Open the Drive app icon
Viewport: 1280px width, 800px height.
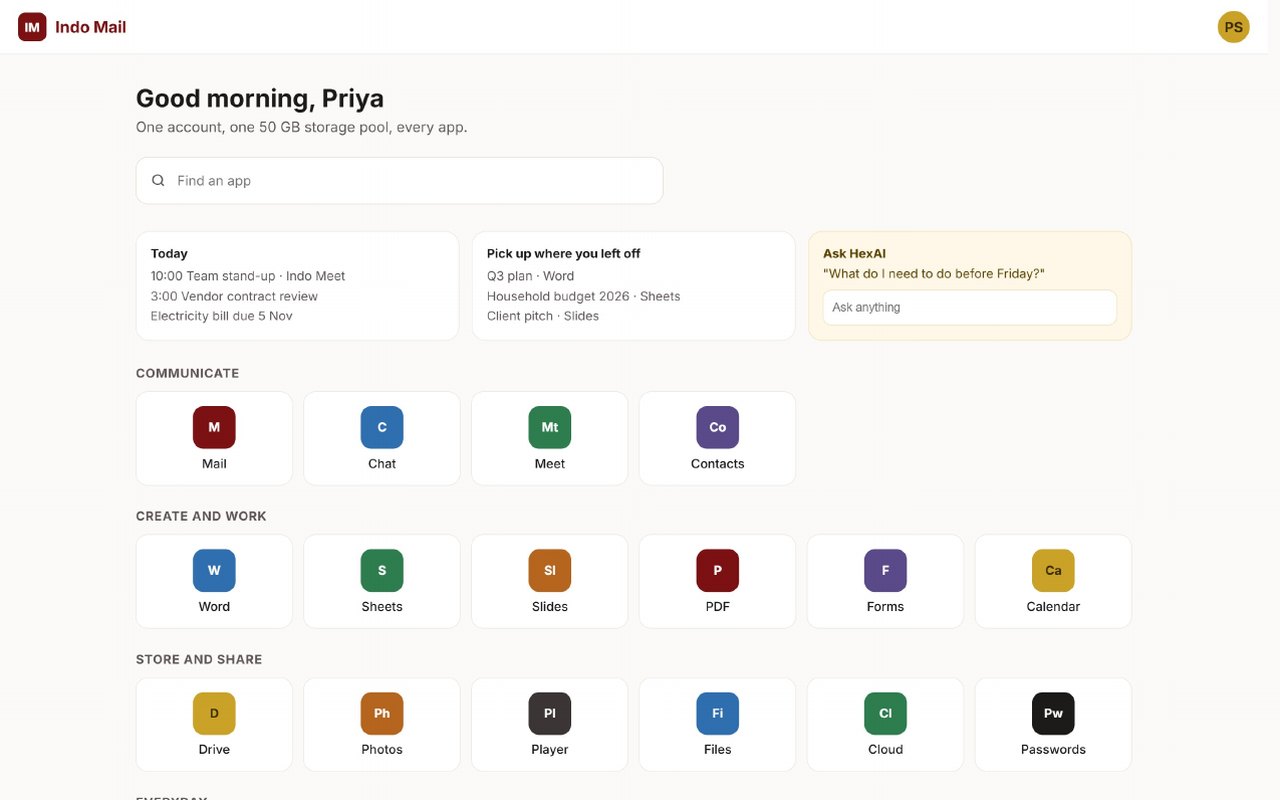pos(214,713)
